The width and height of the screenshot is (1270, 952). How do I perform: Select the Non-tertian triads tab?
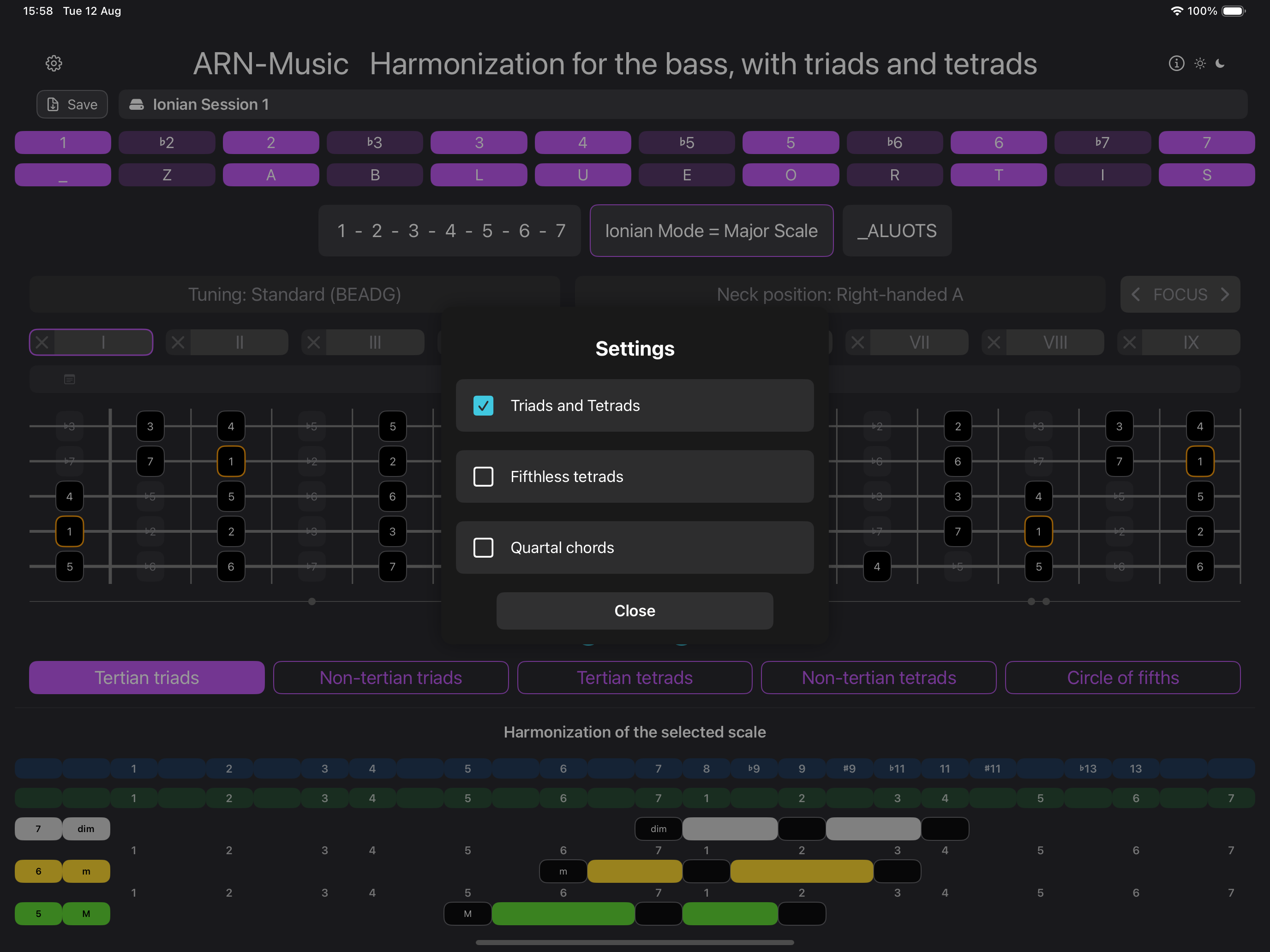coord(391,678)
